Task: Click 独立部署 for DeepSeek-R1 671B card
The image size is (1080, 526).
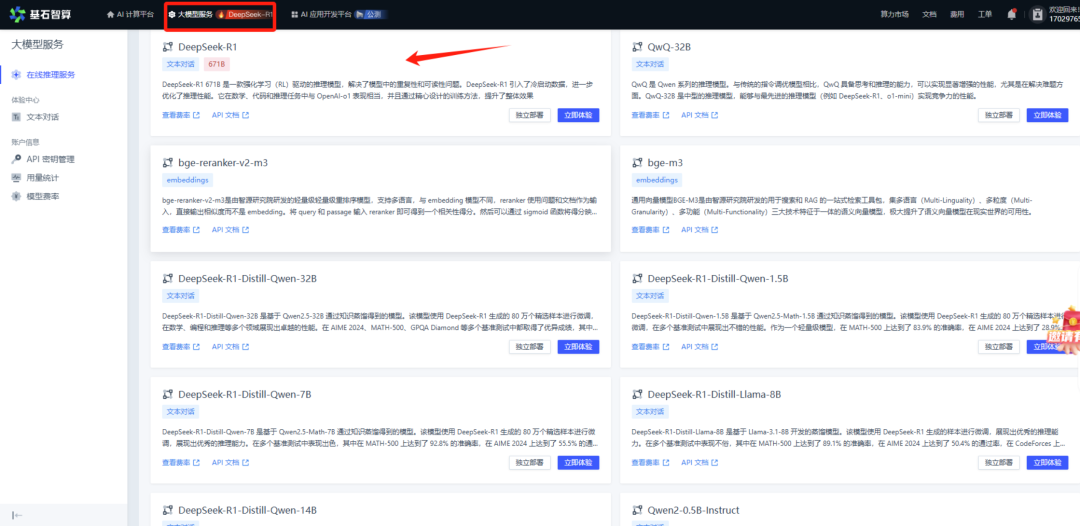Action: point(530,115)
